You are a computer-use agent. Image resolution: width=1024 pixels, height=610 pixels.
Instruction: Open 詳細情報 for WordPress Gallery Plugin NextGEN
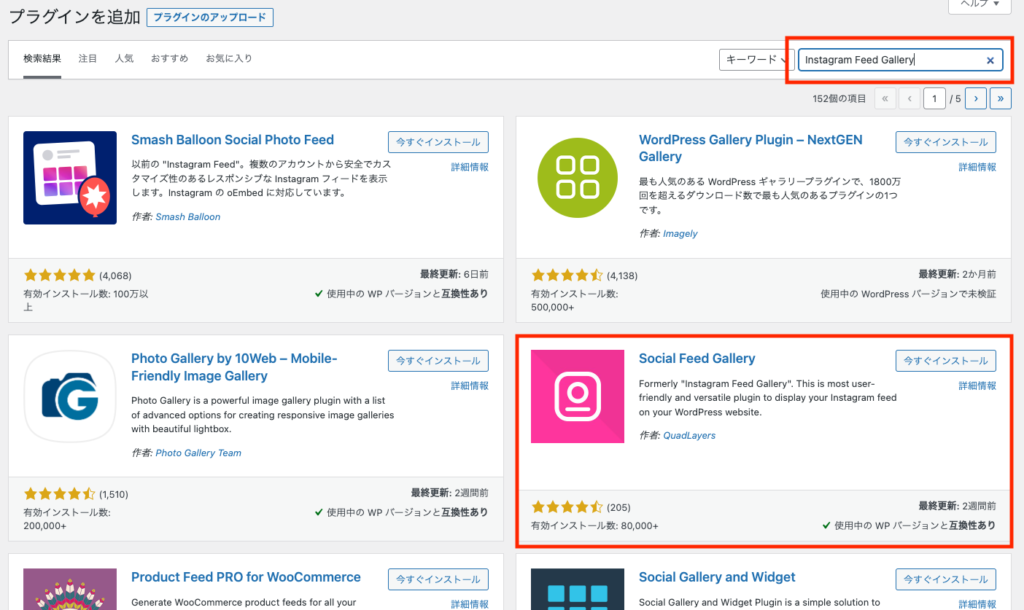(x=977, y=167)
